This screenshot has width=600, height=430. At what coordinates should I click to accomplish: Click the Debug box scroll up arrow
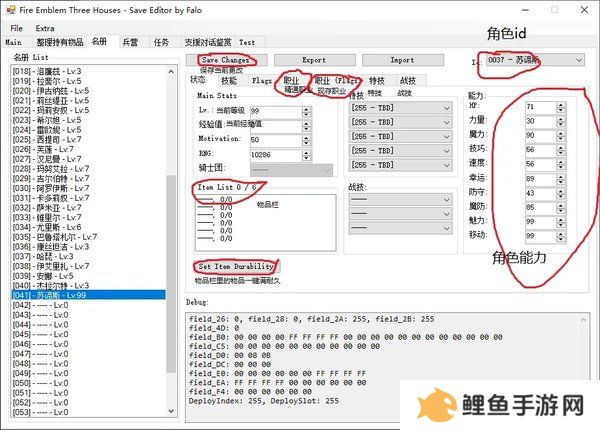(584, 319)
